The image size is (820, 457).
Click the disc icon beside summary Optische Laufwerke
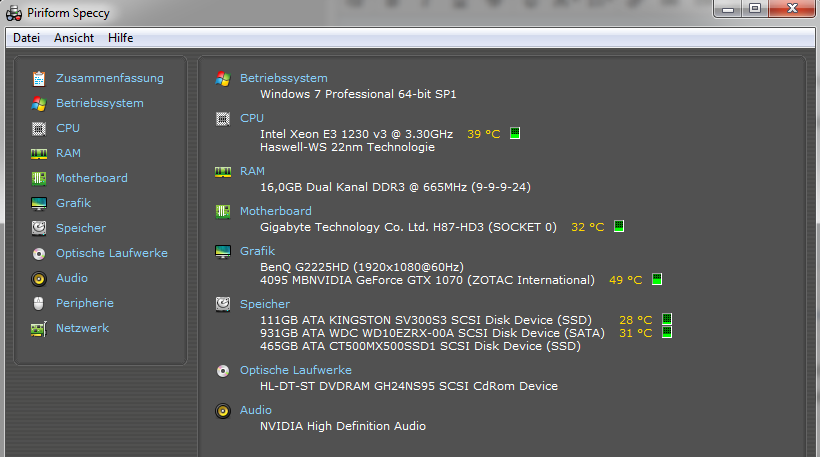(x=223, y=371)
